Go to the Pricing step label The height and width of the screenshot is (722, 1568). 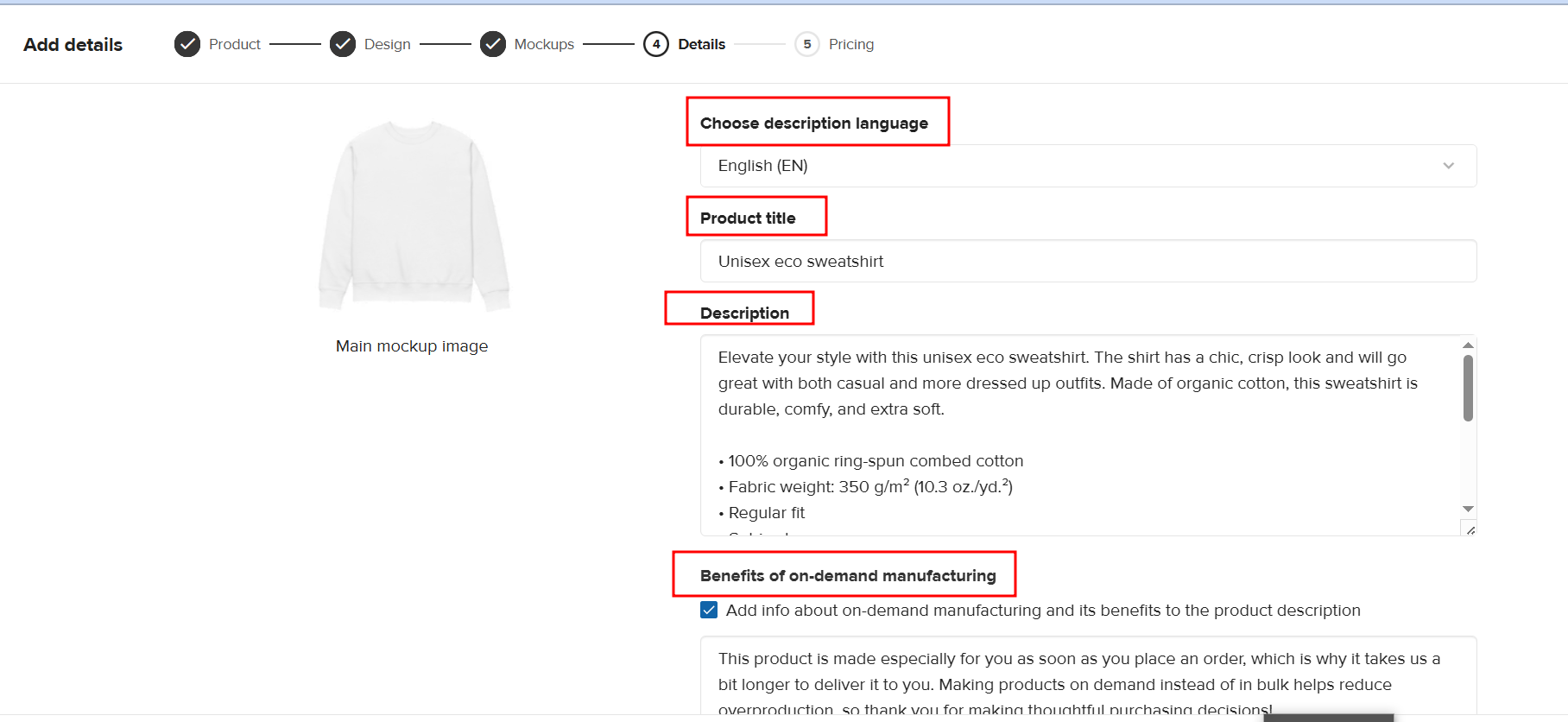tap(850, 44)
